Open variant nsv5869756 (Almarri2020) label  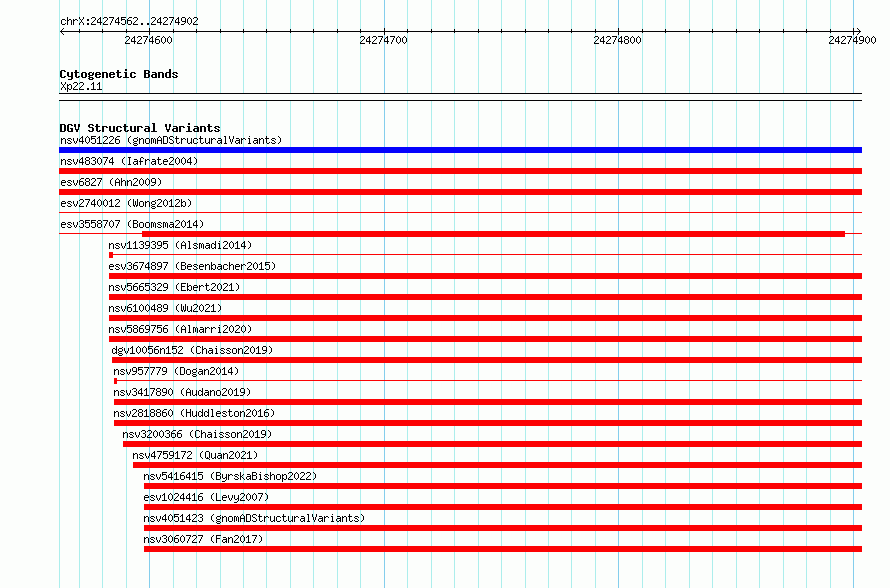(x=180, y=329)
